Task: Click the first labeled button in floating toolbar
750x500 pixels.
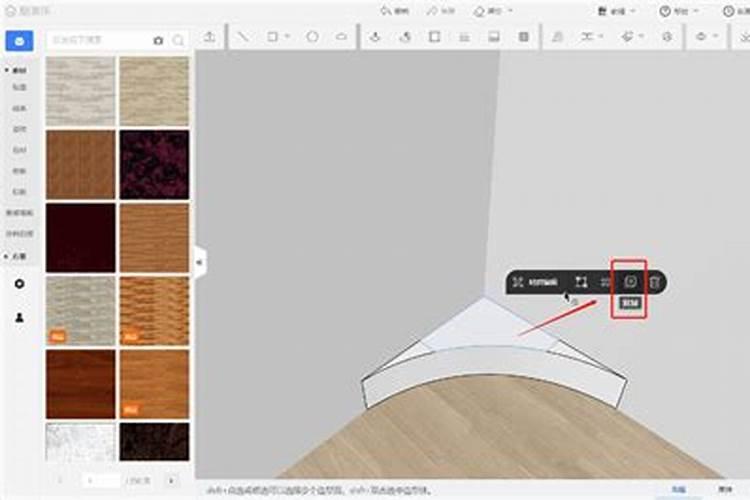Action: 535,282
